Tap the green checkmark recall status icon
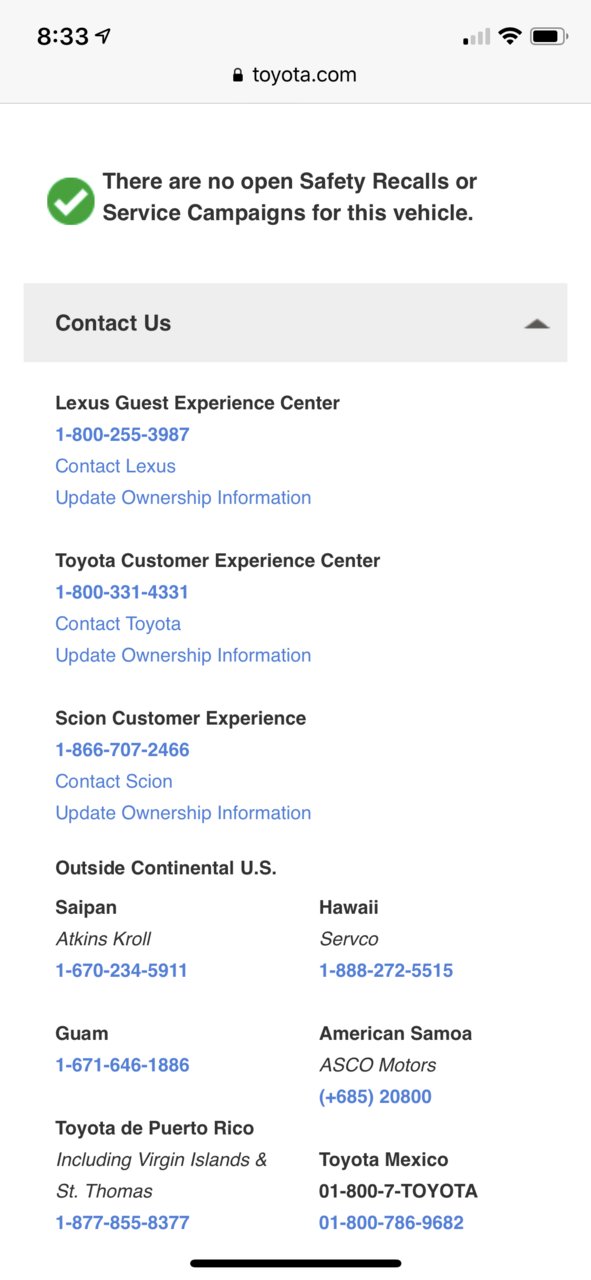This screenshot has width=591, height=1280. (x=71, y=201)
